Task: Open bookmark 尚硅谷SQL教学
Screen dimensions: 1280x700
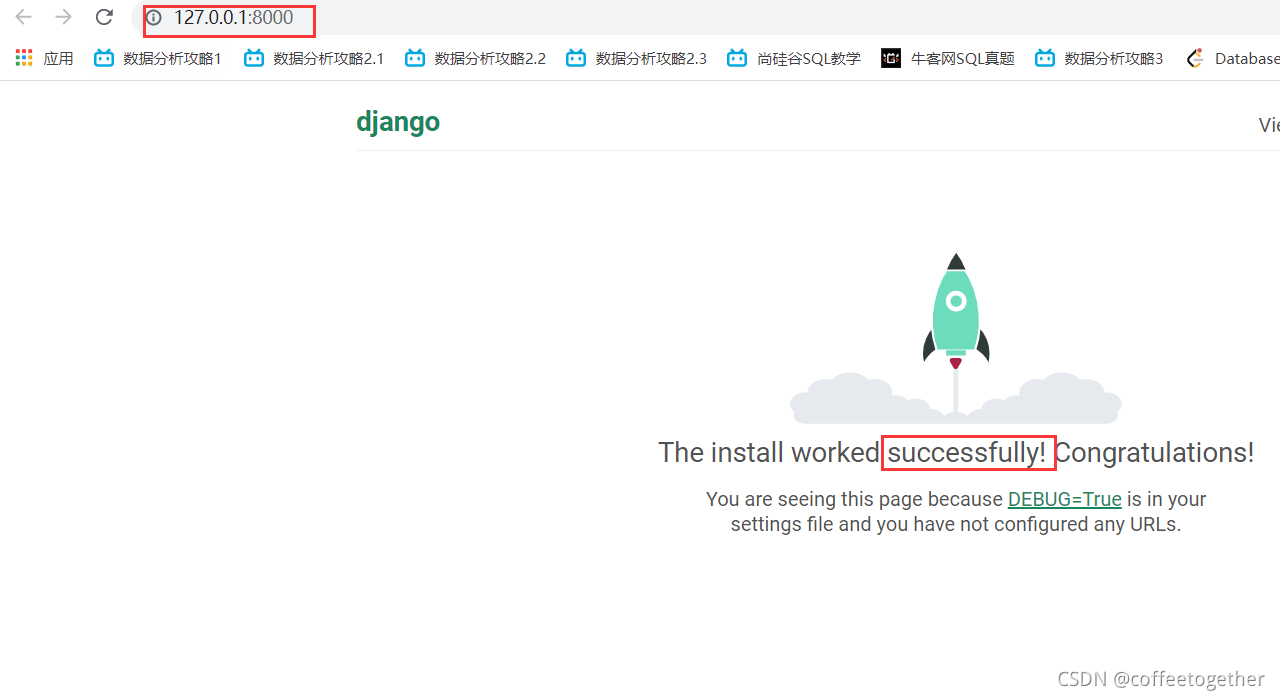Action: (794, 58)
